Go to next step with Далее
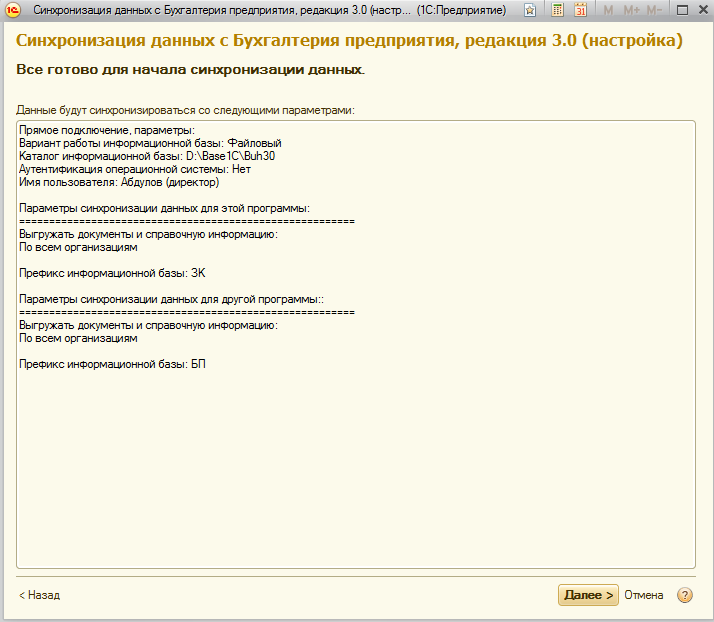714x622 pixels. coord(588,595)
